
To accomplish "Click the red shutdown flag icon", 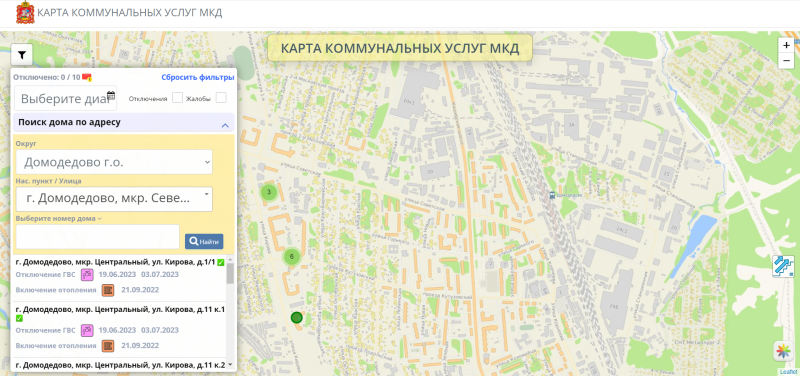I will (87, 78).
